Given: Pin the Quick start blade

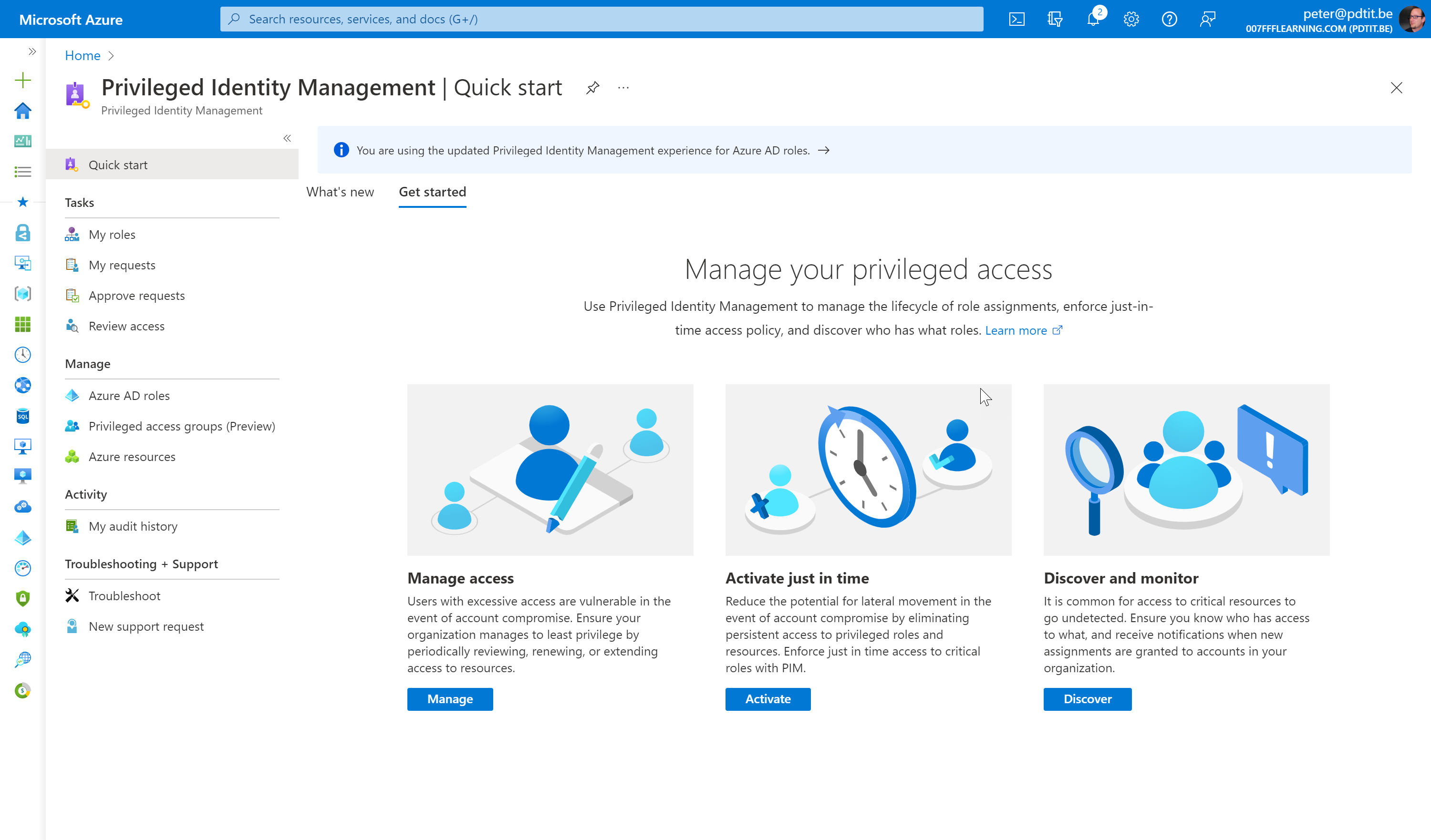Looking at the screenshot, I should pyautogui.click(x=593, y=87).
